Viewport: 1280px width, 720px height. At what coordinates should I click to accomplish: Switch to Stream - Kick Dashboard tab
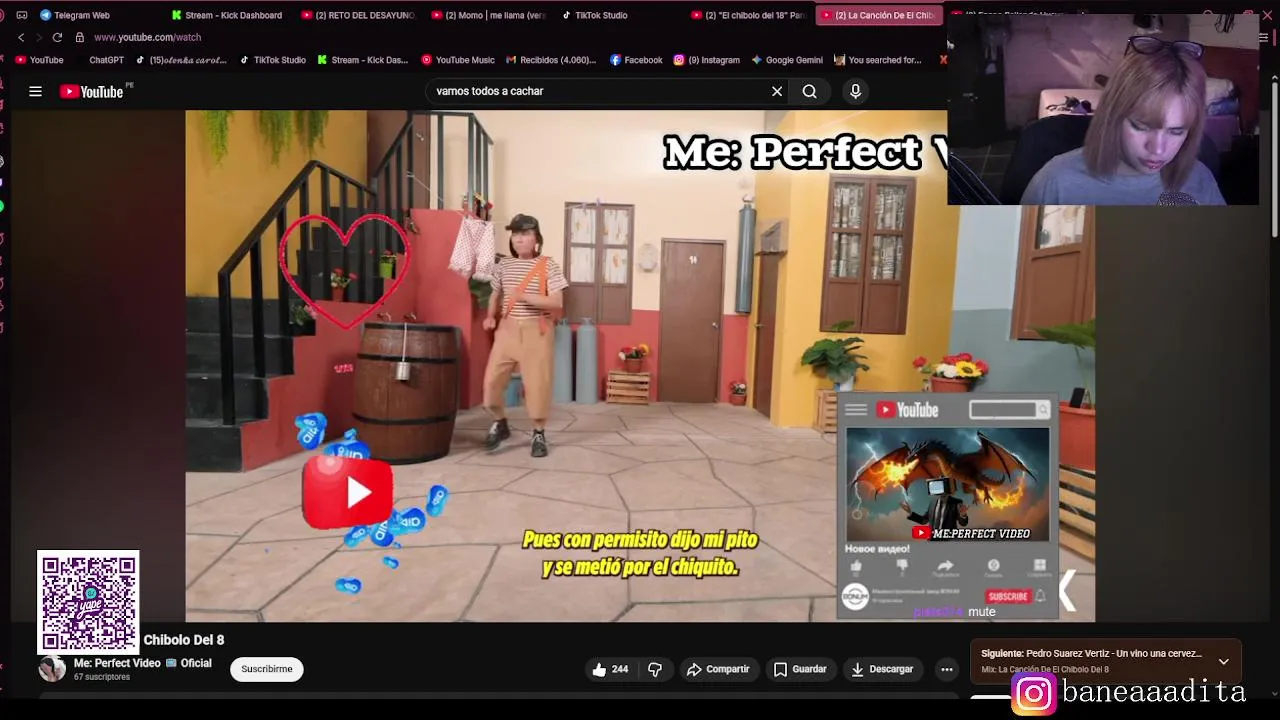pos(227,15)
